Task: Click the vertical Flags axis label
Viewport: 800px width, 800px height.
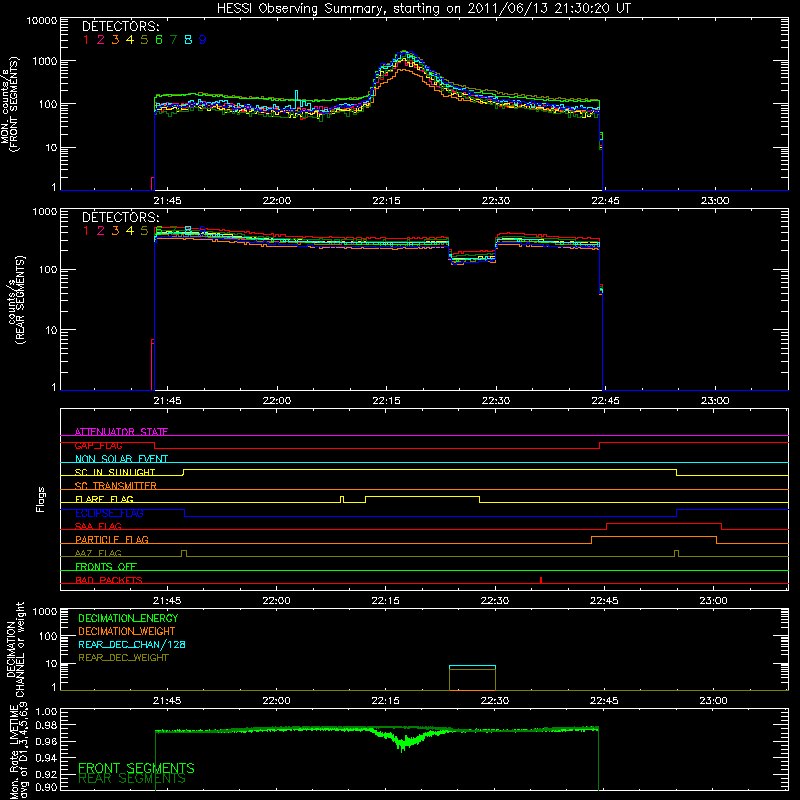Action: click(41, 499)
